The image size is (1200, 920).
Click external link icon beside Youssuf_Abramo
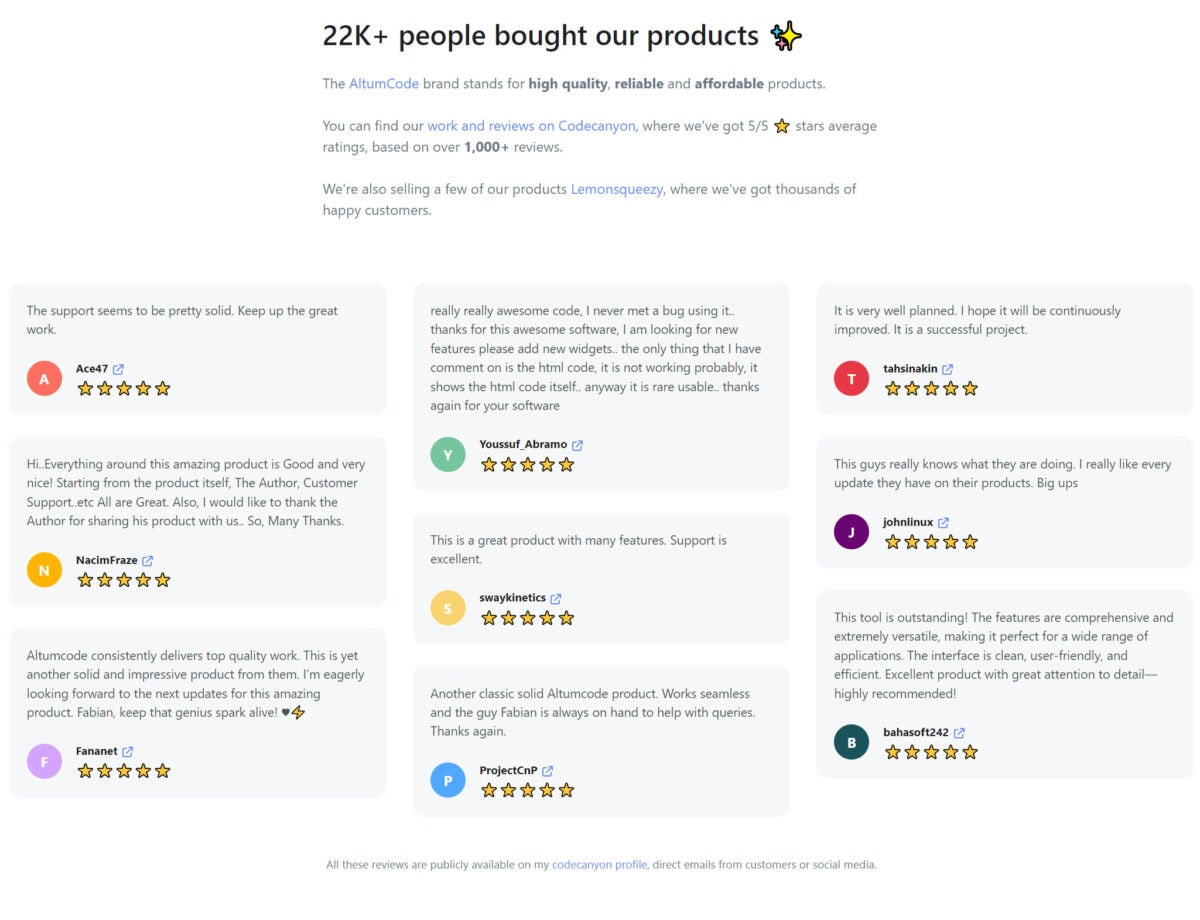click(x=577, y=445)
